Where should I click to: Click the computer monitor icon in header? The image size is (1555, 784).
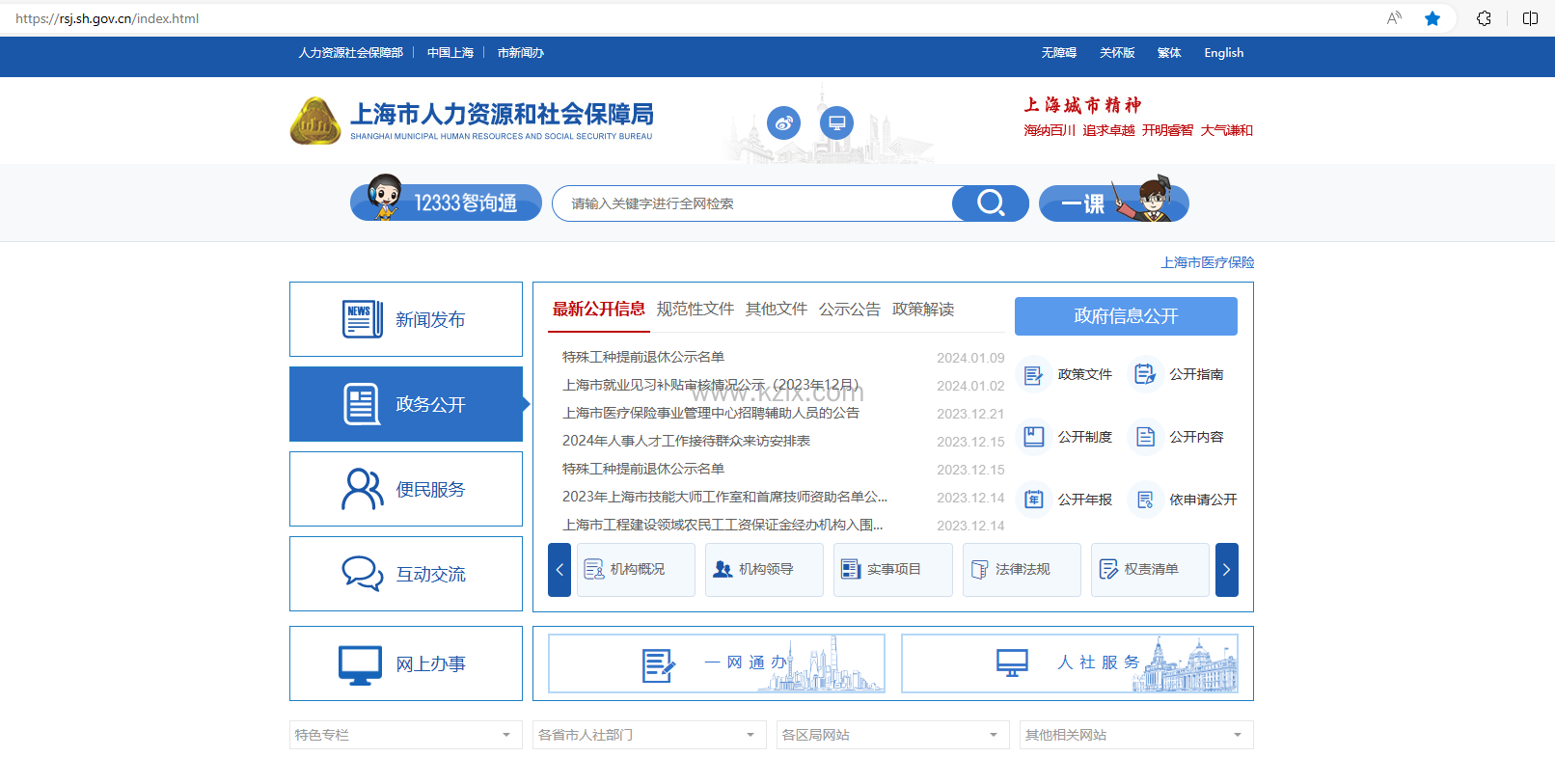[836, 122]
